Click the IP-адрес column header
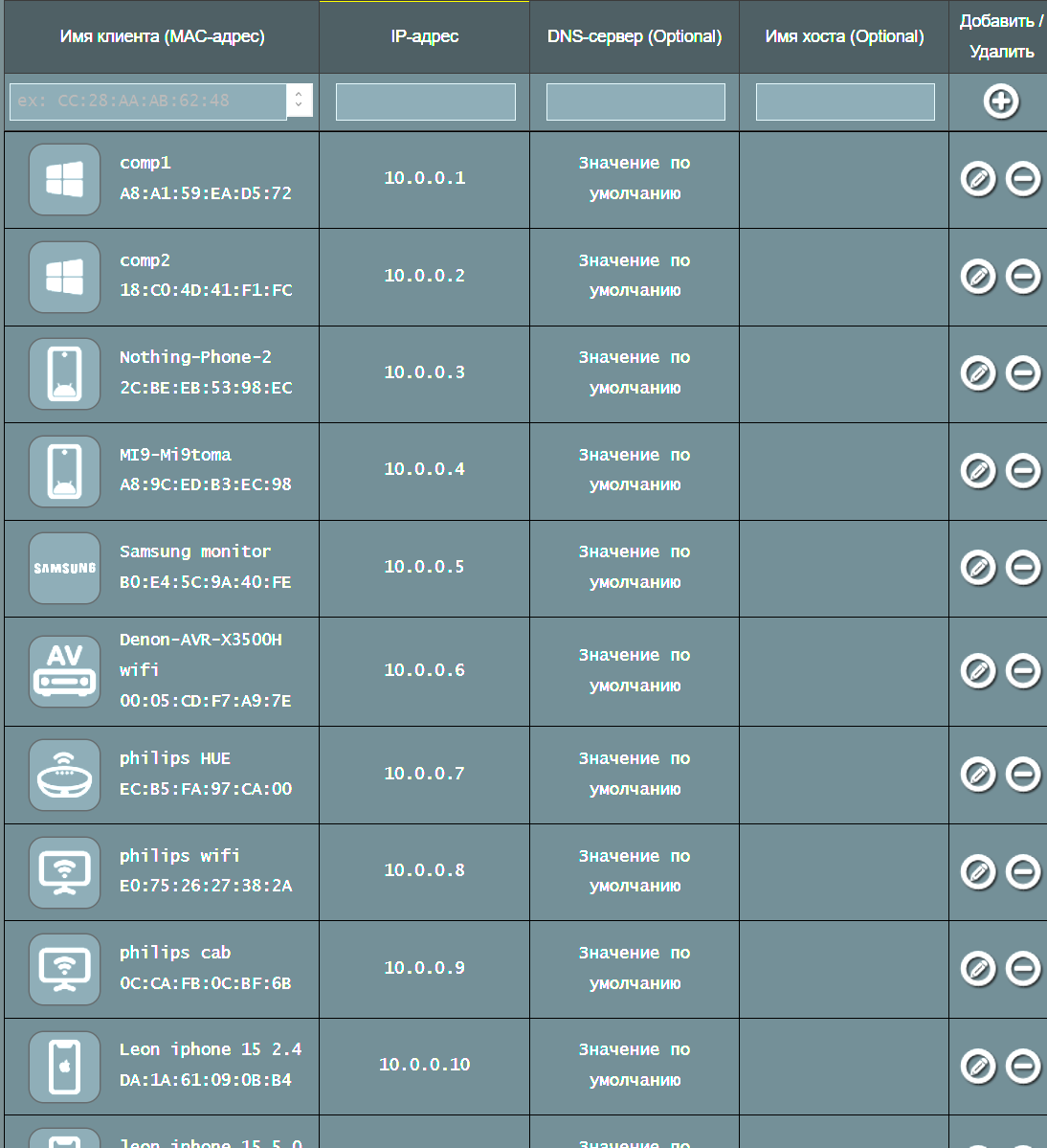 [x=424, y=36]
